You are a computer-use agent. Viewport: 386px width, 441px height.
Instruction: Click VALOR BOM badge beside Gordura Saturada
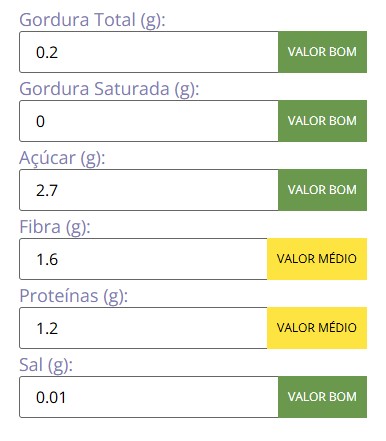coord(322,121)
